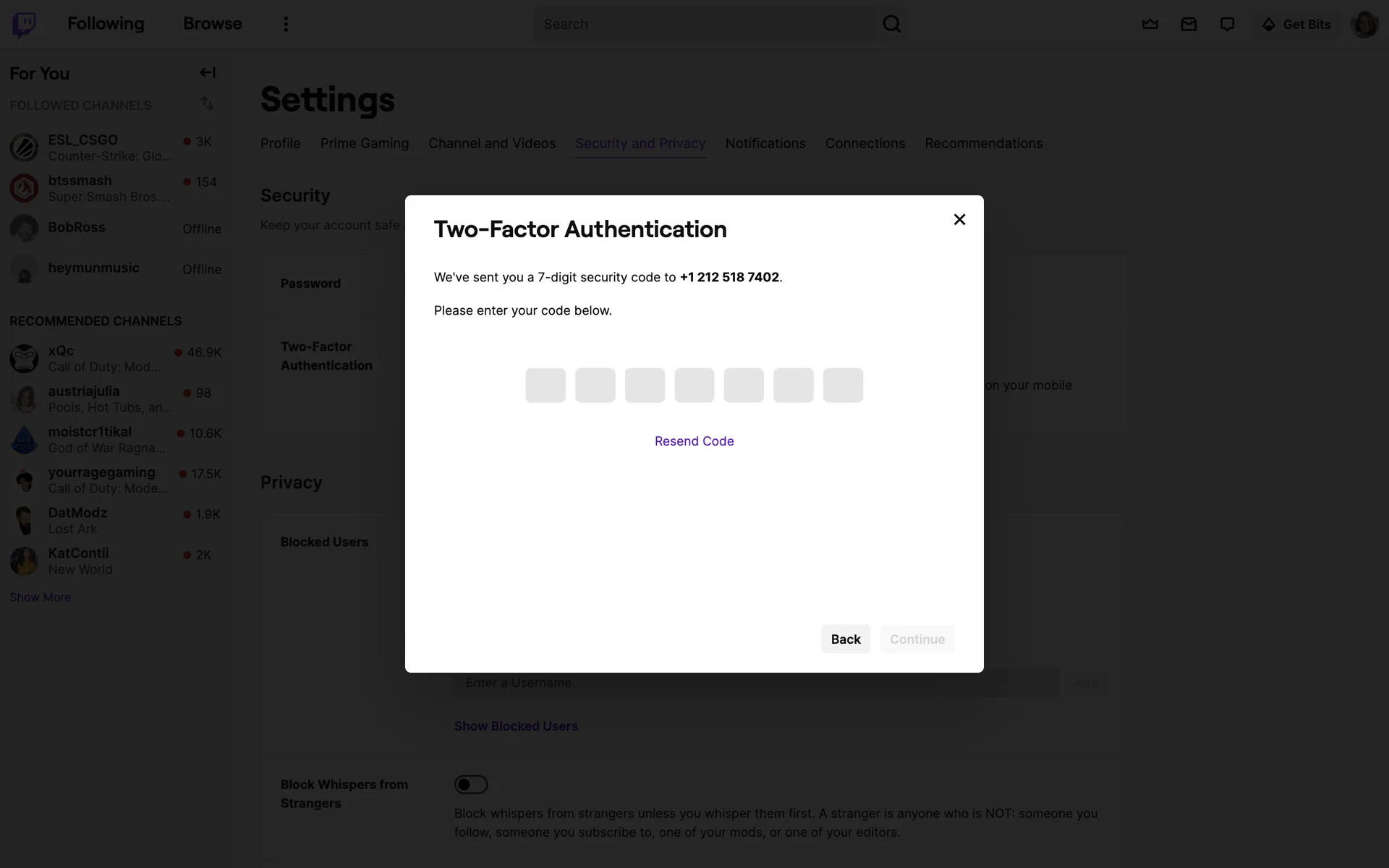Click the sort followed channels icon
This screenshot has height=868, width=1389.
click(208, 104)
